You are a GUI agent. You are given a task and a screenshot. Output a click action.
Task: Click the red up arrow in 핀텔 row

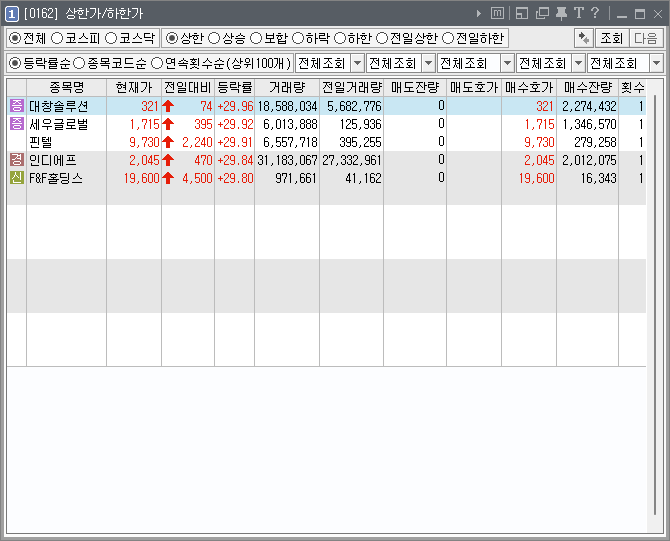168,141
